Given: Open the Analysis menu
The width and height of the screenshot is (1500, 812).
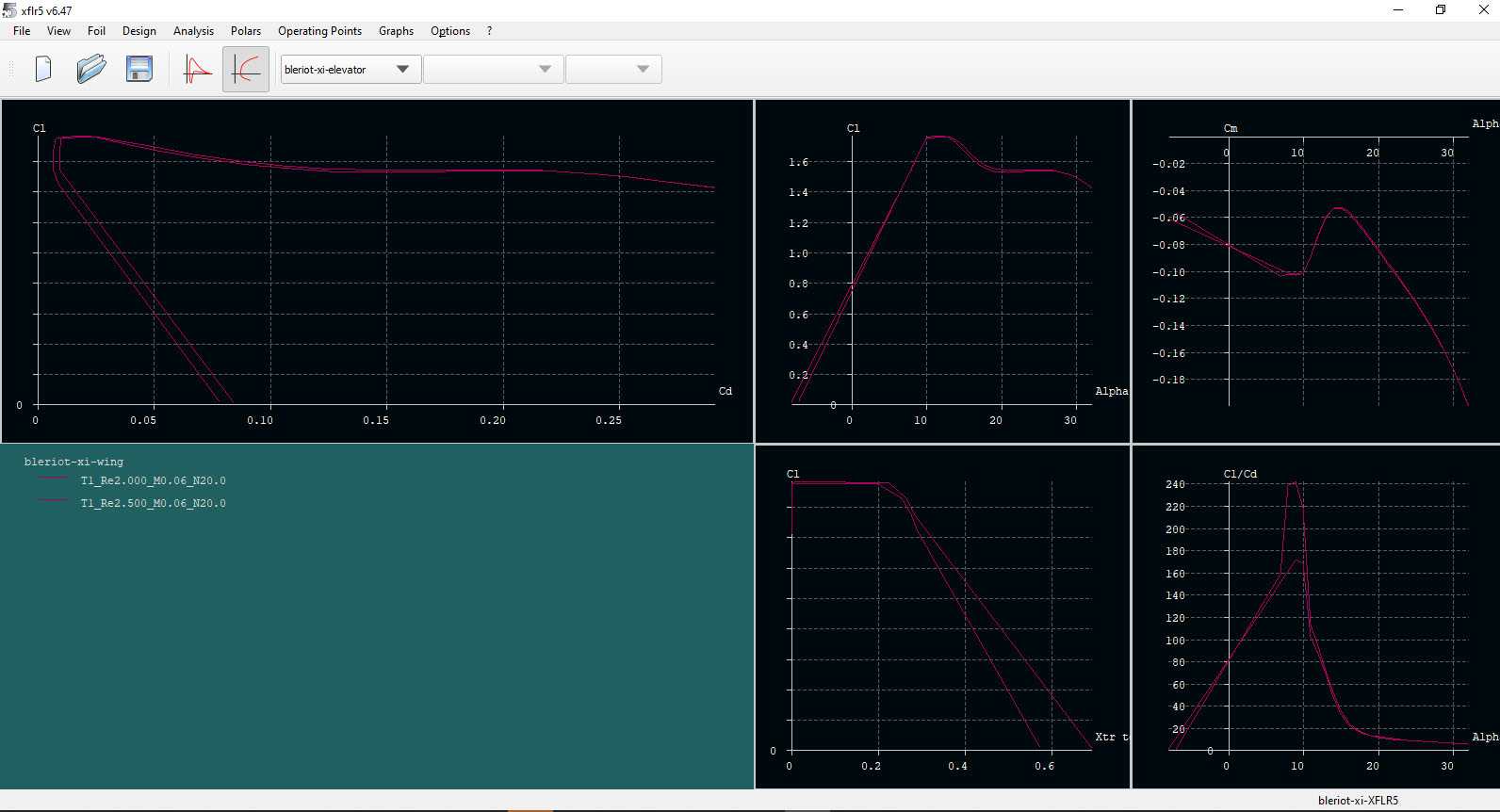Looking at the screenshot, I should [x=193, y=31].
